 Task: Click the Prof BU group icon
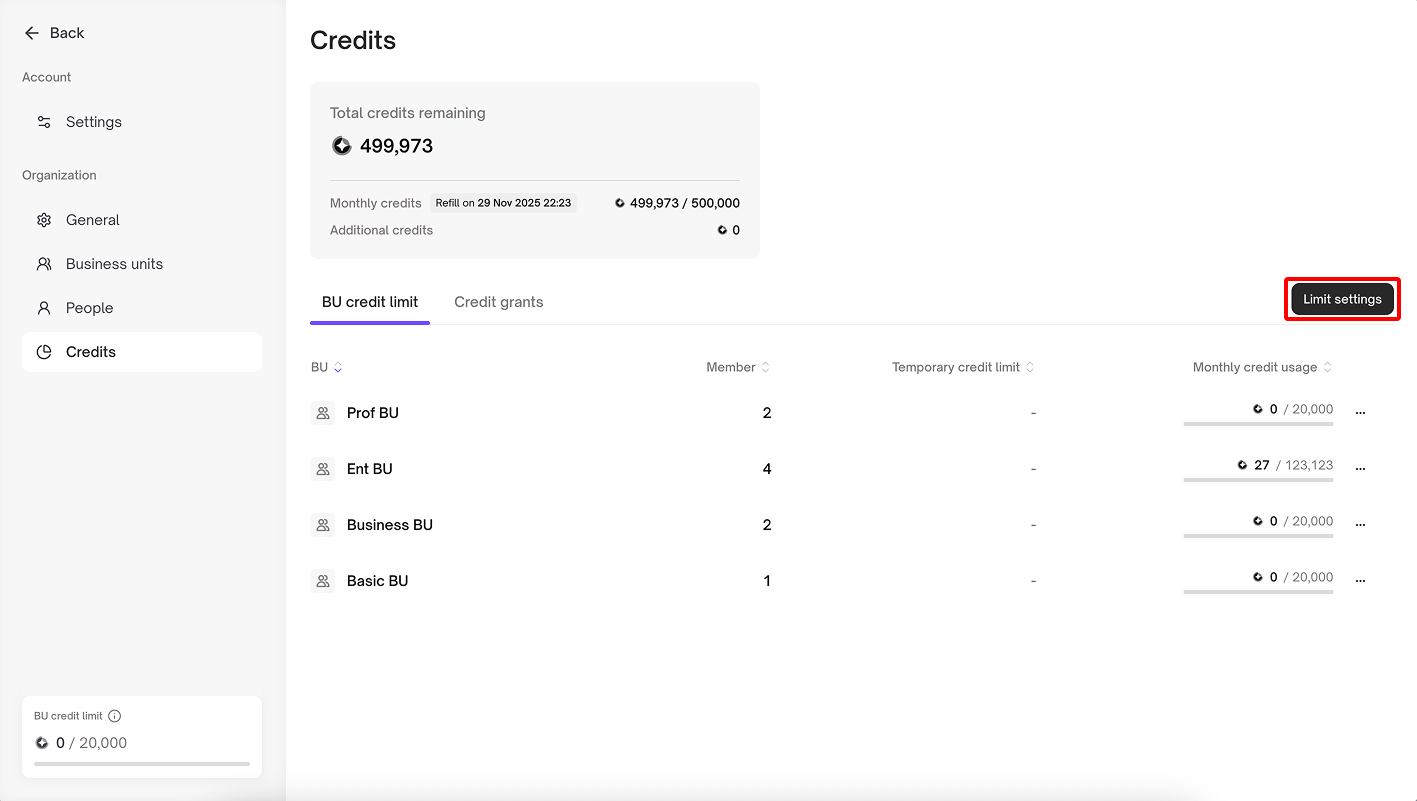[323, 413]
